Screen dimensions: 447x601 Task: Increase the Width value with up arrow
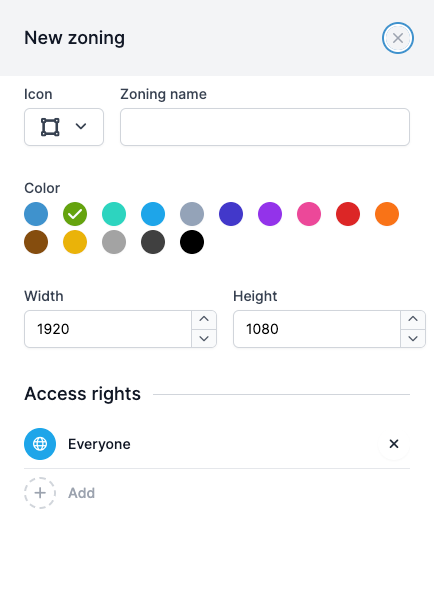coord(204,320)
